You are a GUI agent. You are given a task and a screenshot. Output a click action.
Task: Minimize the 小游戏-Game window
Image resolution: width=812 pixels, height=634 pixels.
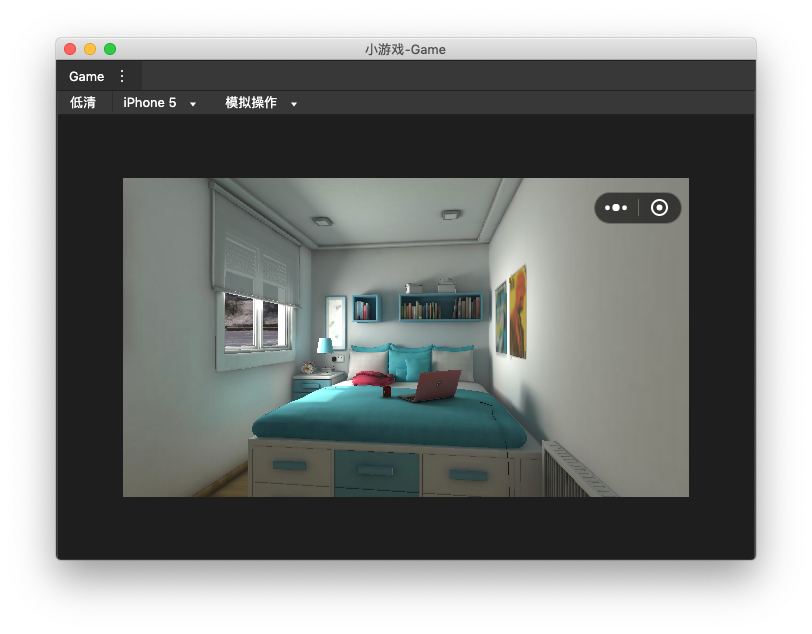coord(90,49)
